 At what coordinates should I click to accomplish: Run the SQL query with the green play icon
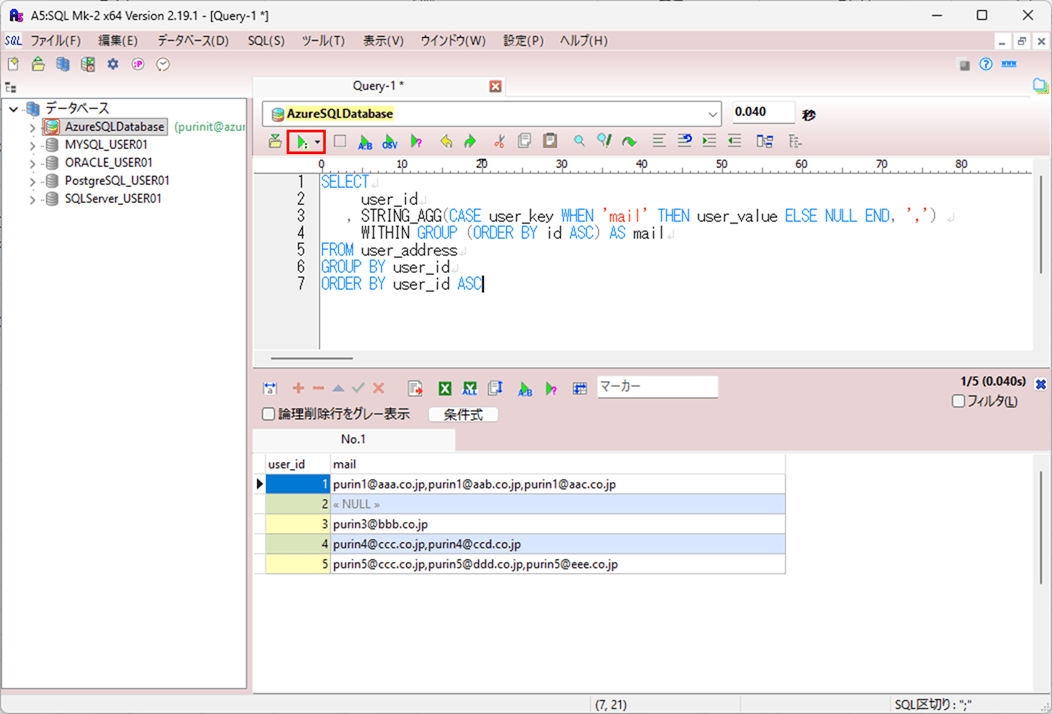300,142
